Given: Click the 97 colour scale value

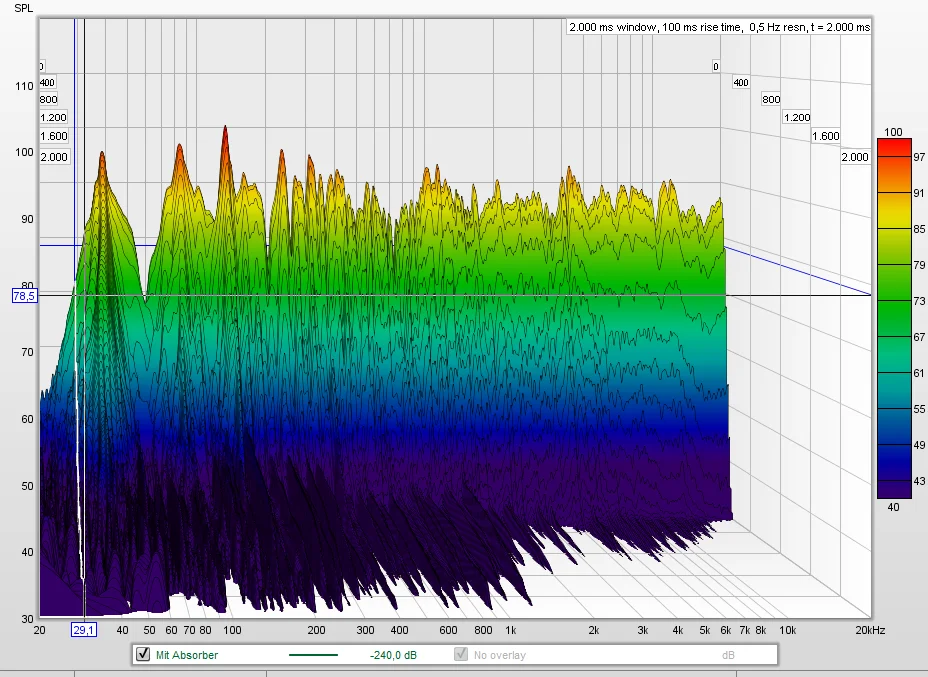Looking at the screenshot, I should coord(919,157).
